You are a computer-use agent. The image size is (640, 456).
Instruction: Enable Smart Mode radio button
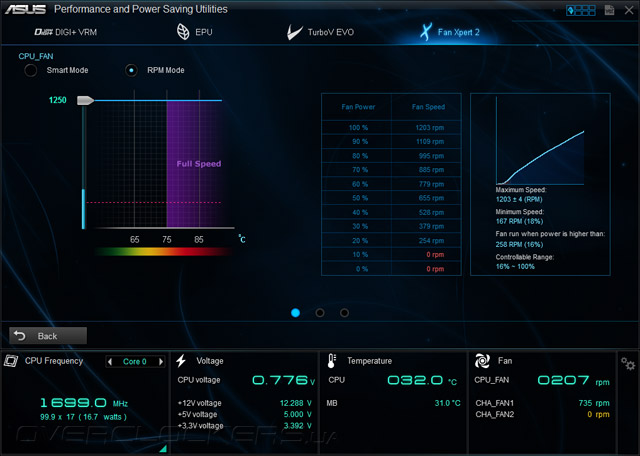pos(31,70)
